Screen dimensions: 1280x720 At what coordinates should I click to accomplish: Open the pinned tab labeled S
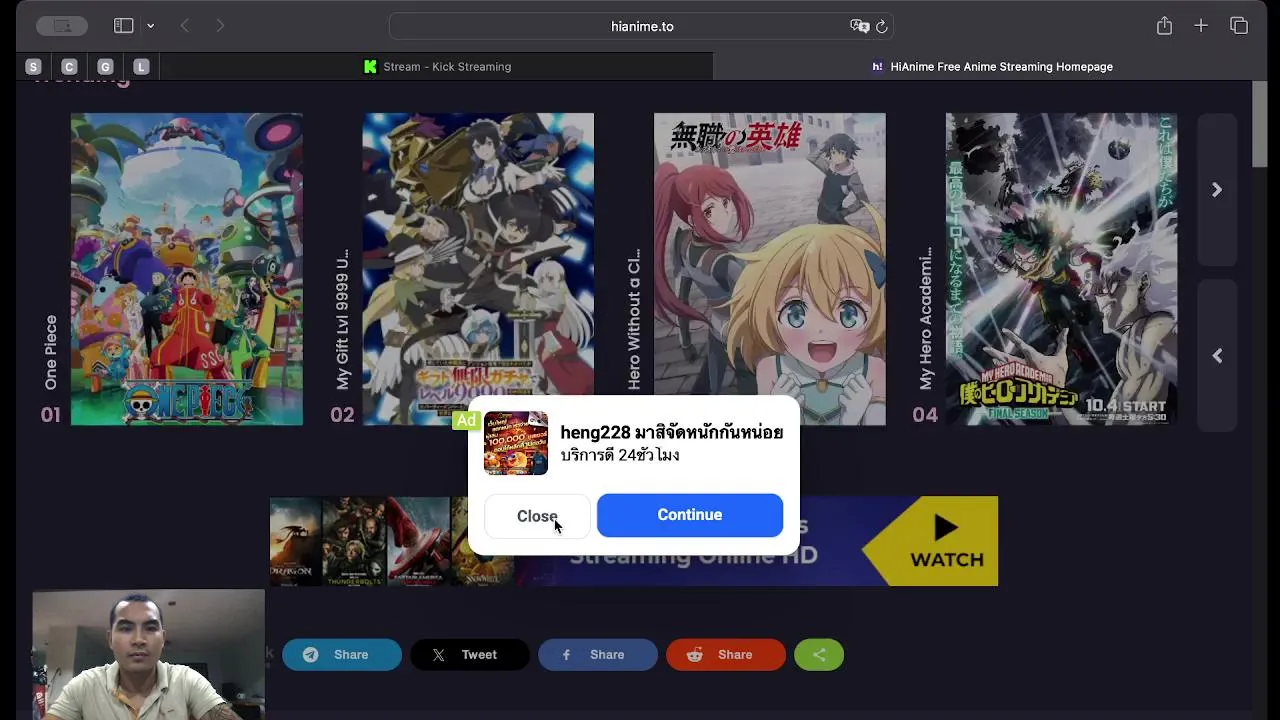[x=33, y=67]
